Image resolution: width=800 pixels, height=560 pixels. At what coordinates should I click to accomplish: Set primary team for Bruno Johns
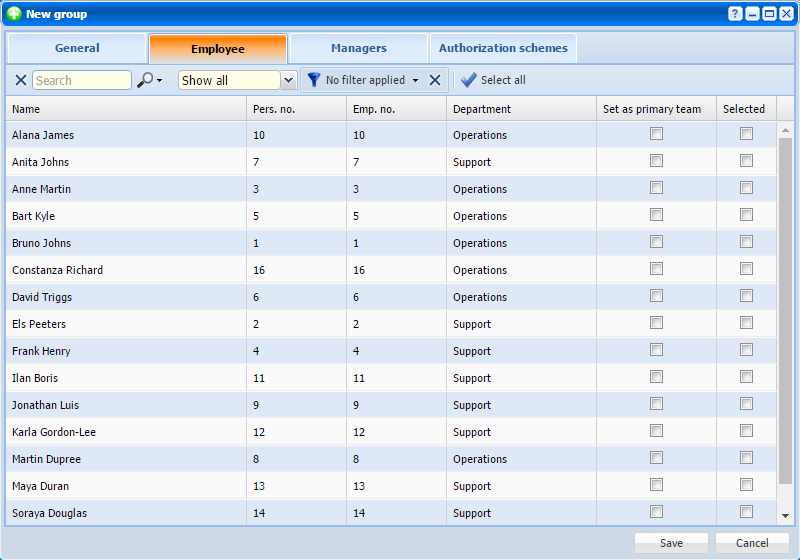coord(656,242)
